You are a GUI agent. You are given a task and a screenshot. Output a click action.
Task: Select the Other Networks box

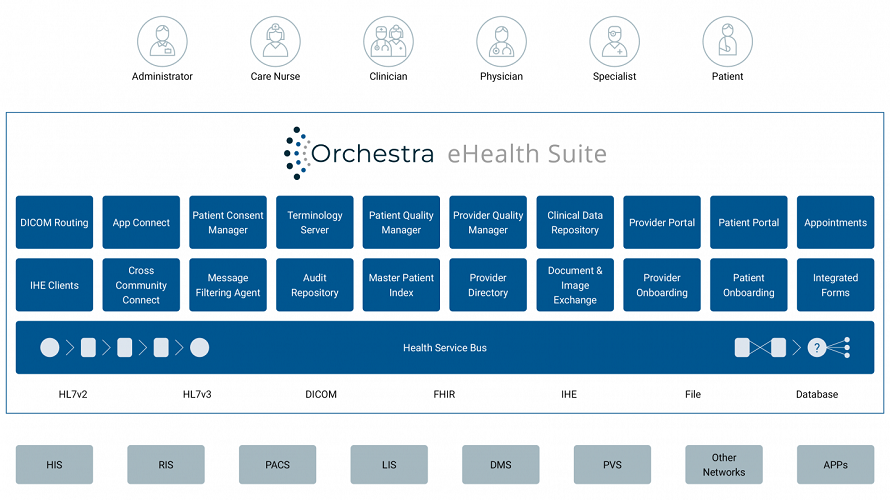point(724,464)
